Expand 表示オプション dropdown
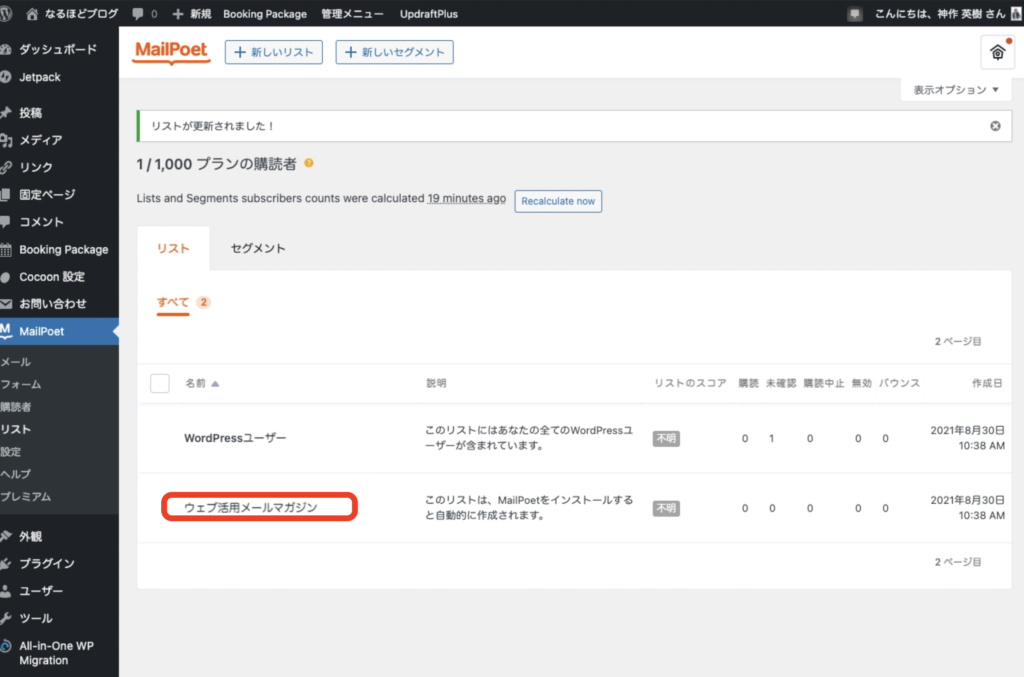 tap(956, 89)
